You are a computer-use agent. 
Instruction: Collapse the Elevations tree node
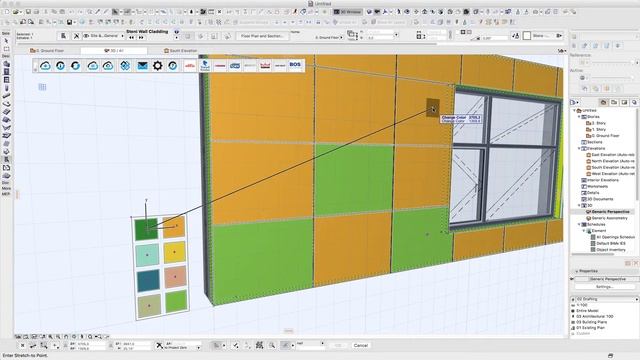click(579, 149)
